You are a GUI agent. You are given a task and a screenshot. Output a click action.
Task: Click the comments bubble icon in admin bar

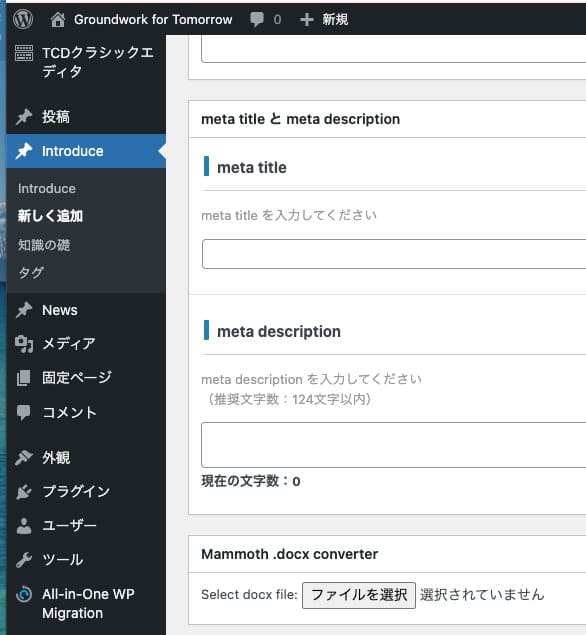tap(257, 19)
